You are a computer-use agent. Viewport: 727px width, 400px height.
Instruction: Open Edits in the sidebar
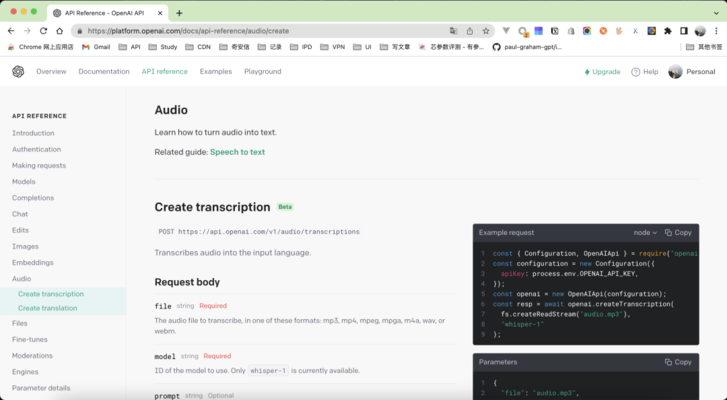click(x=20, y=230)
